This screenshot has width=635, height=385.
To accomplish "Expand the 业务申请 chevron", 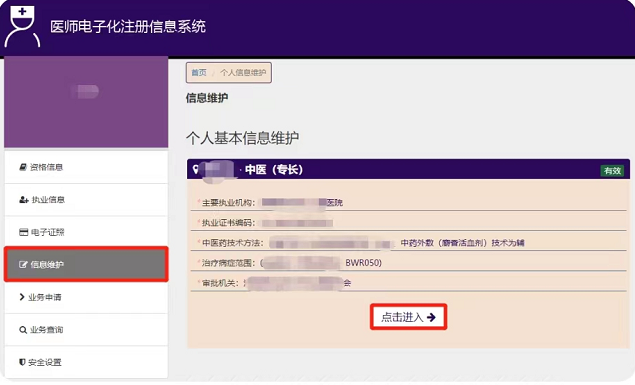I will (x=22, y=297).
